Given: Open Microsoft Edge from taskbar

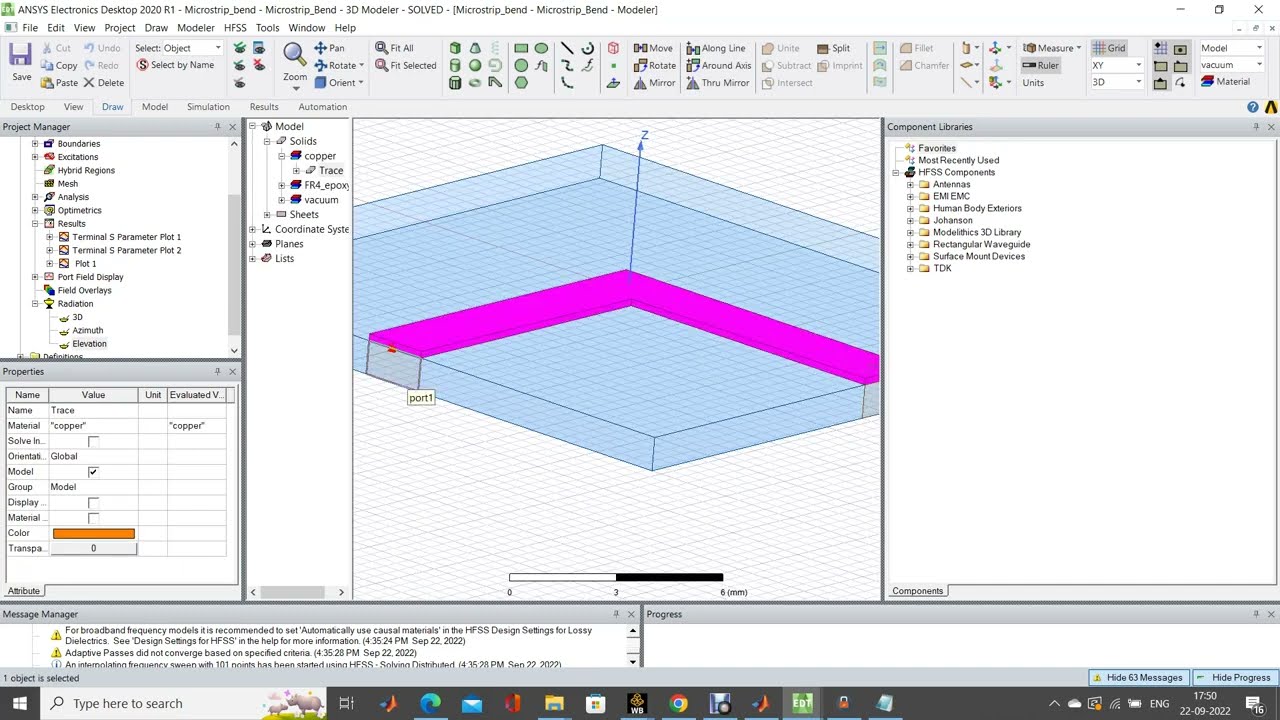Looking at the screenshot, I should pyautogui.click(x=430, y=703).
